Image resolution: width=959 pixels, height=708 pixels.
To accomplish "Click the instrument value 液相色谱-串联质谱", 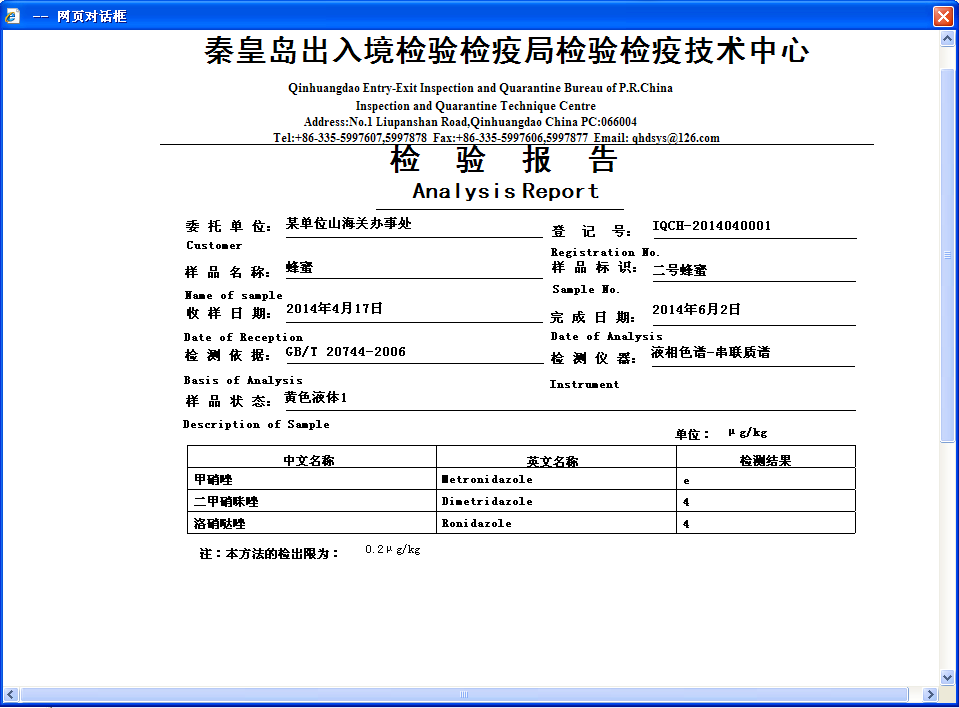I will tap(710, 352).
